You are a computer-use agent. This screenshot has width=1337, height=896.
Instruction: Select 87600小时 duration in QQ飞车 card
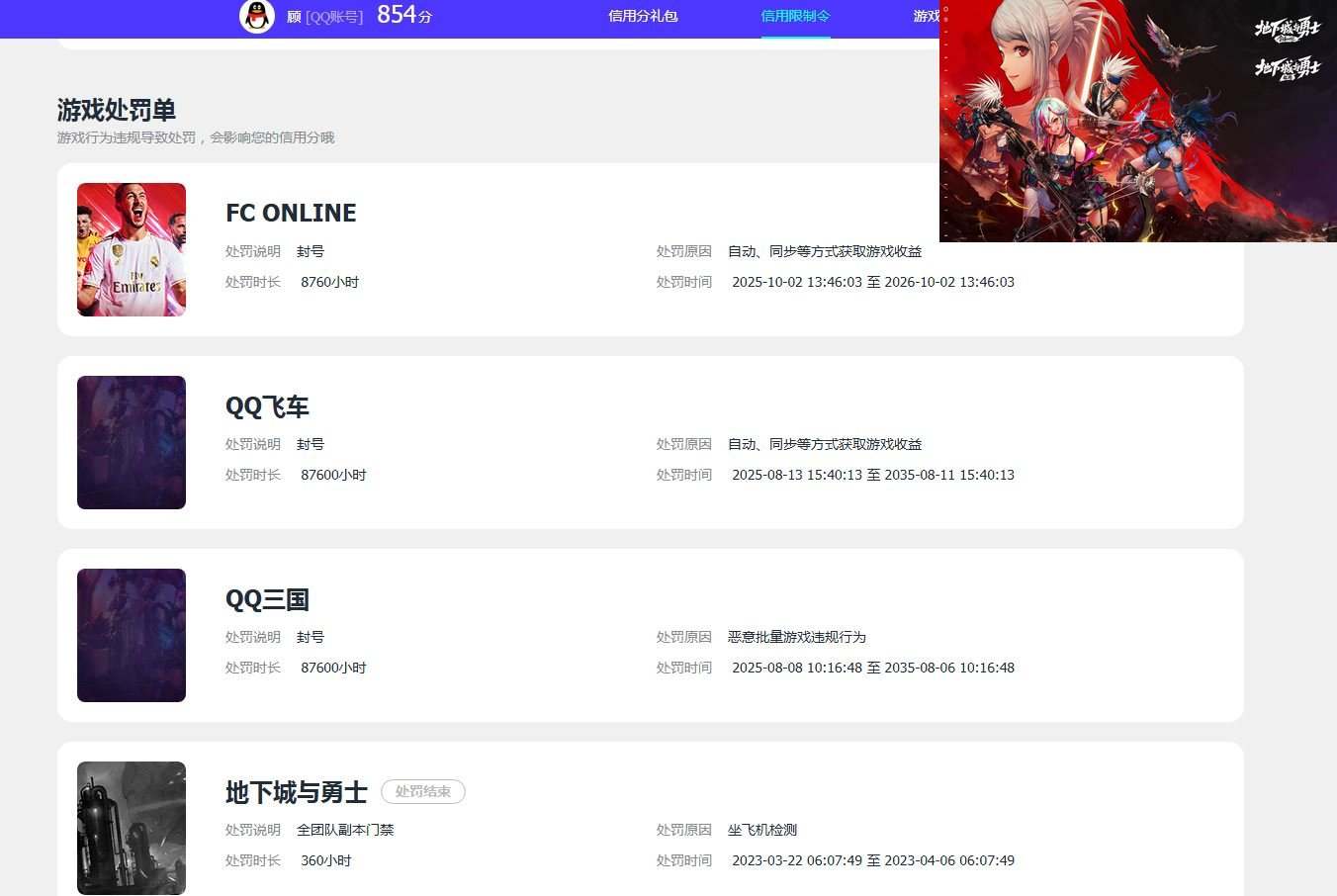point(333,475)
